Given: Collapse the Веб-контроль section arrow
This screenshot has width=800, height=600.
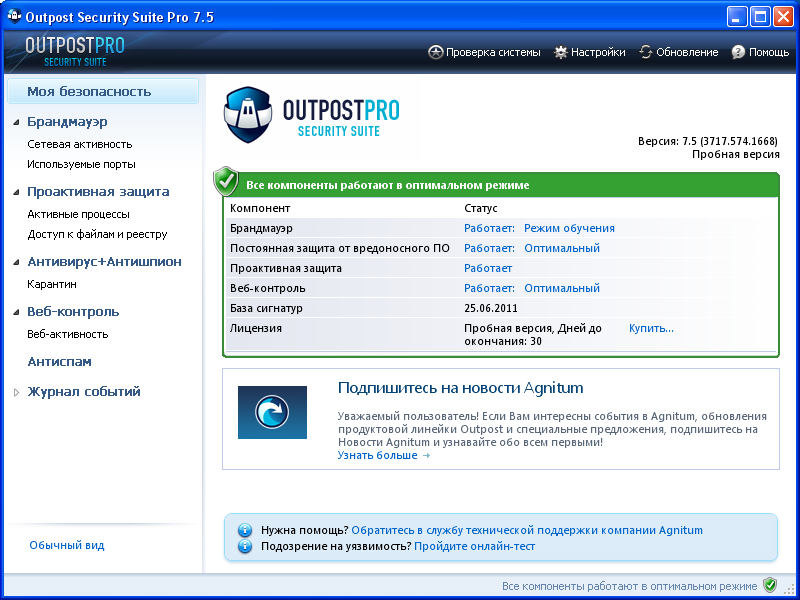Looking at the screenshot, I should (x=16, y=312).
